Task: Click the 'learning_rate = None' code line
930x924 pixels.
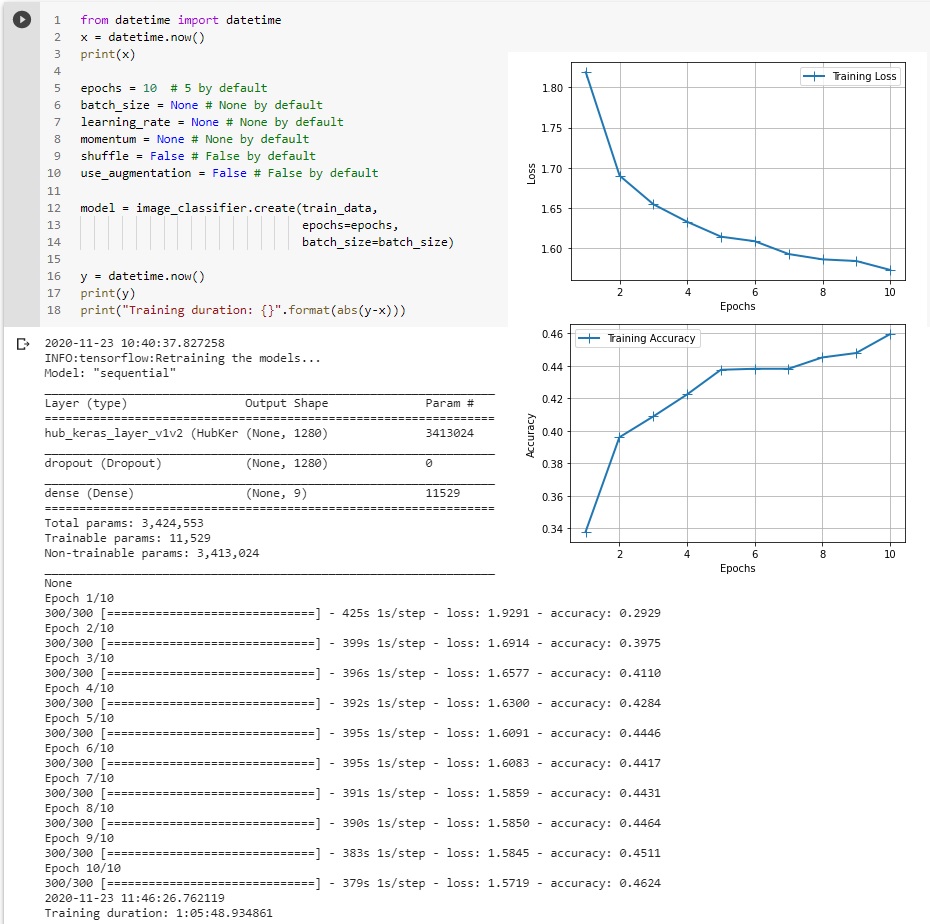Action: coord(212,122)
